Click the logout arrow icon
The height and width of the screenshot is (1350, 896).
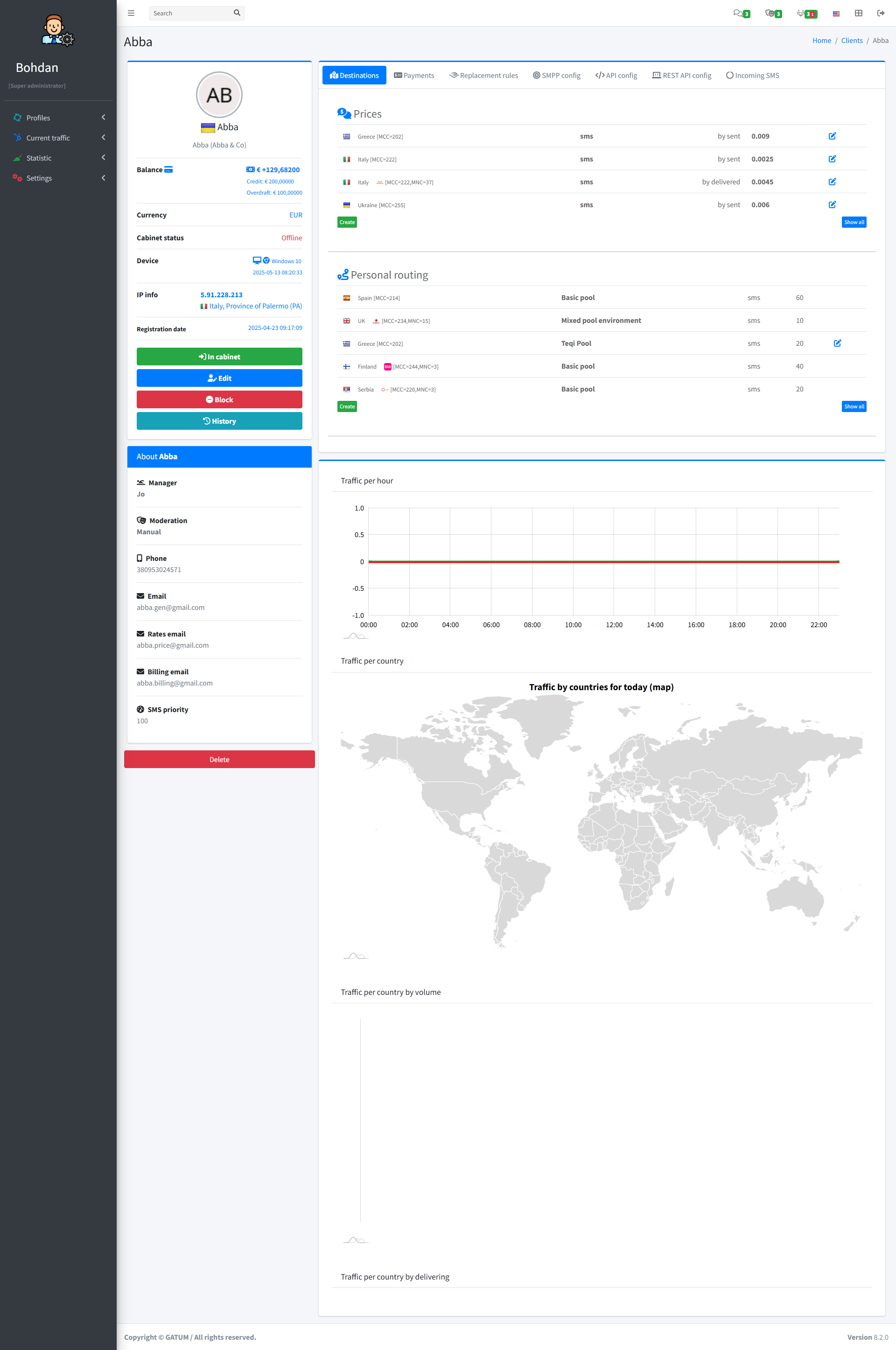point(881,13)
